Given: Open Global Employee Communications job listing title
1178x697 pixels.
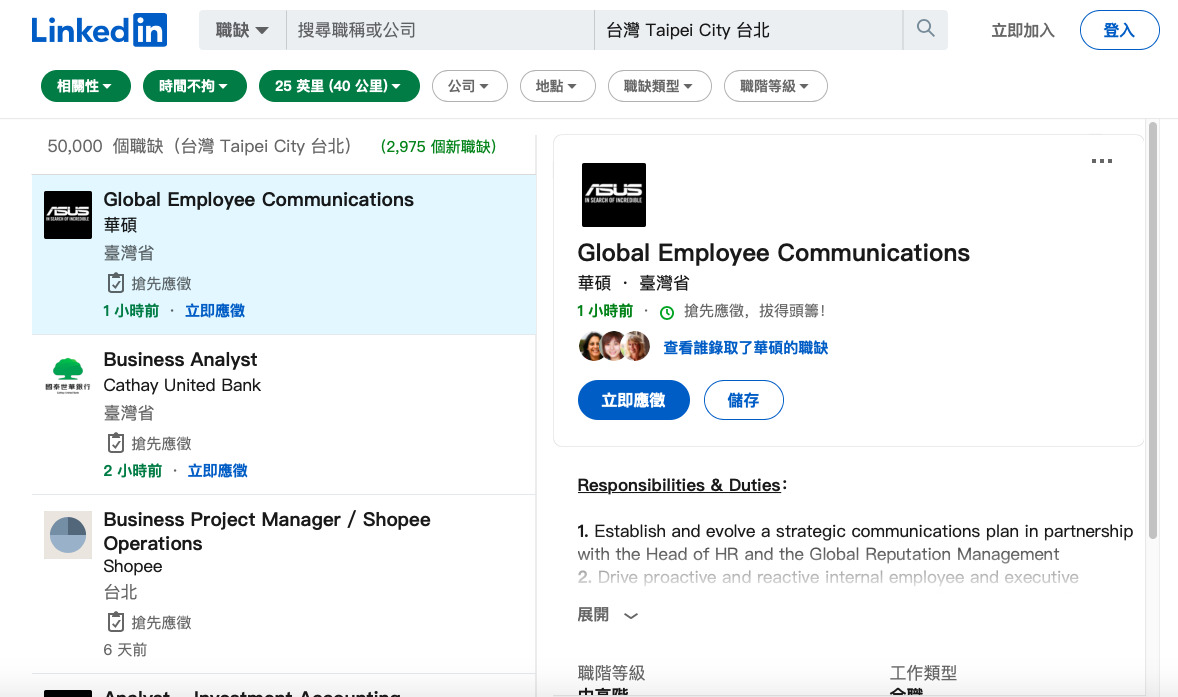Looking at the screenshot, I should [258, 199].
